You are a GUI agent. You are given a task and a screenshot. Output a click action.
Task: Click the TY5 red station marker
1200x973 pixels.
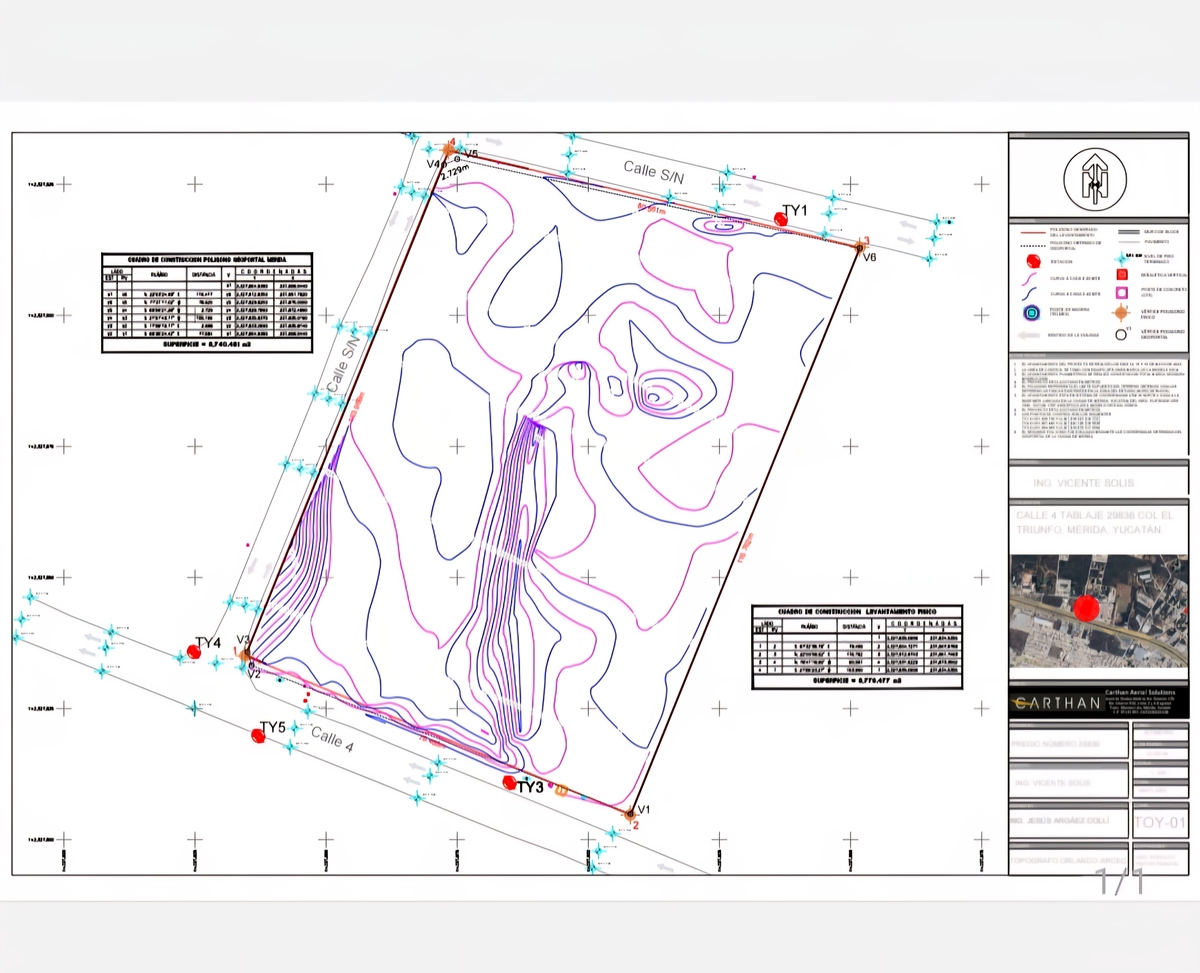click(x=259, y=735)
